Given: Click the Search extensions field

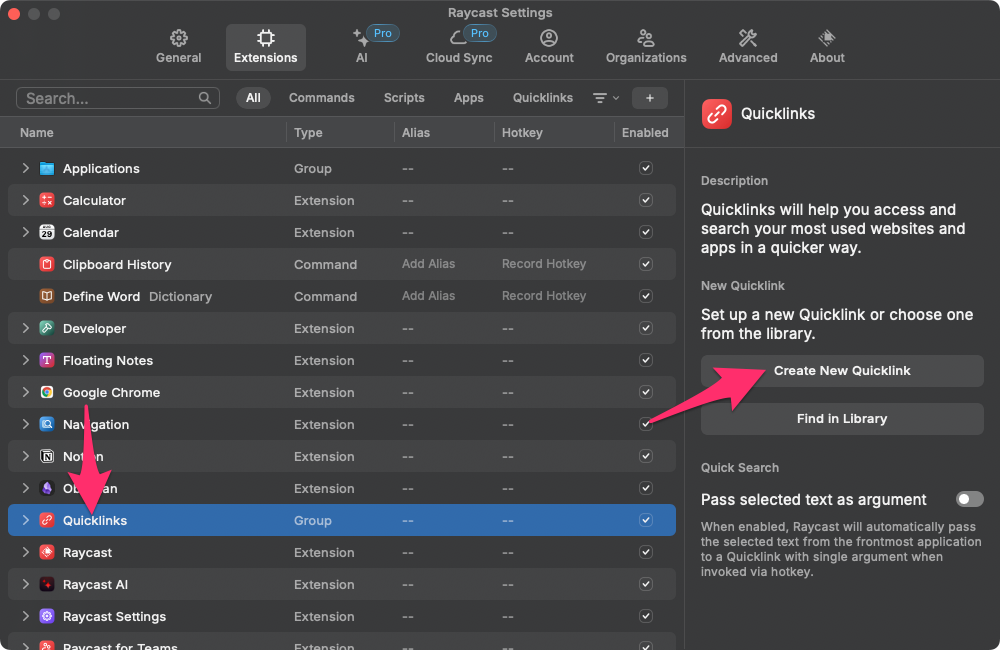Looking at the screenshot, I should click(x=118, y=98).
